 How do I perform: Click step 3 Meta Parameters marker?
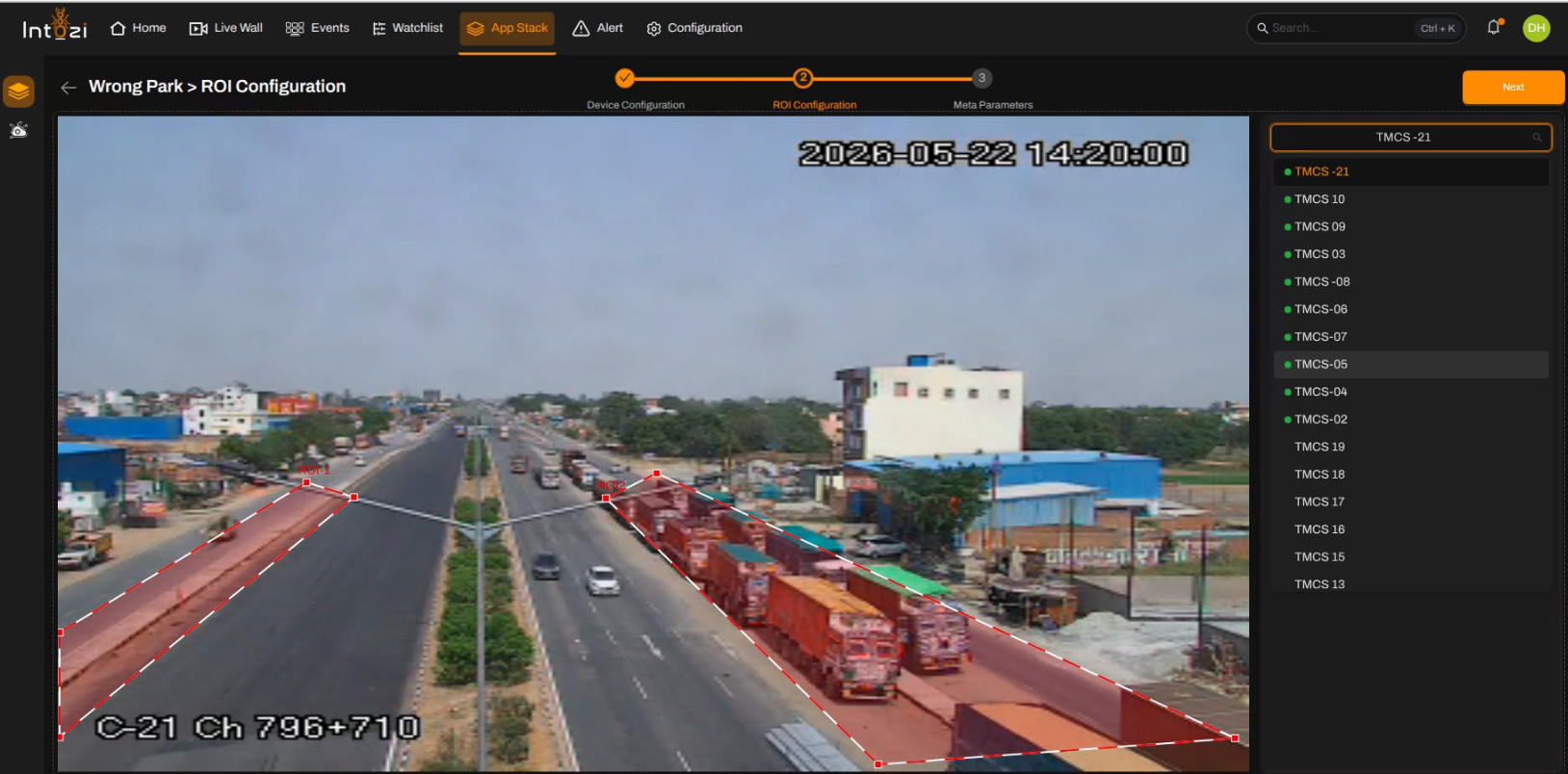(981, 78)
